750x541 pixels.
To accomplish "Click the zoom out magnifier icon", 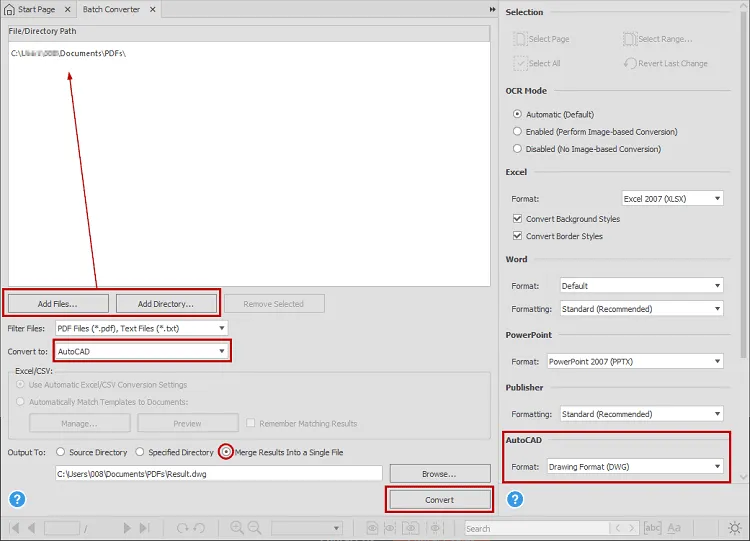I will pyautogui.click(x=254, y=528).
